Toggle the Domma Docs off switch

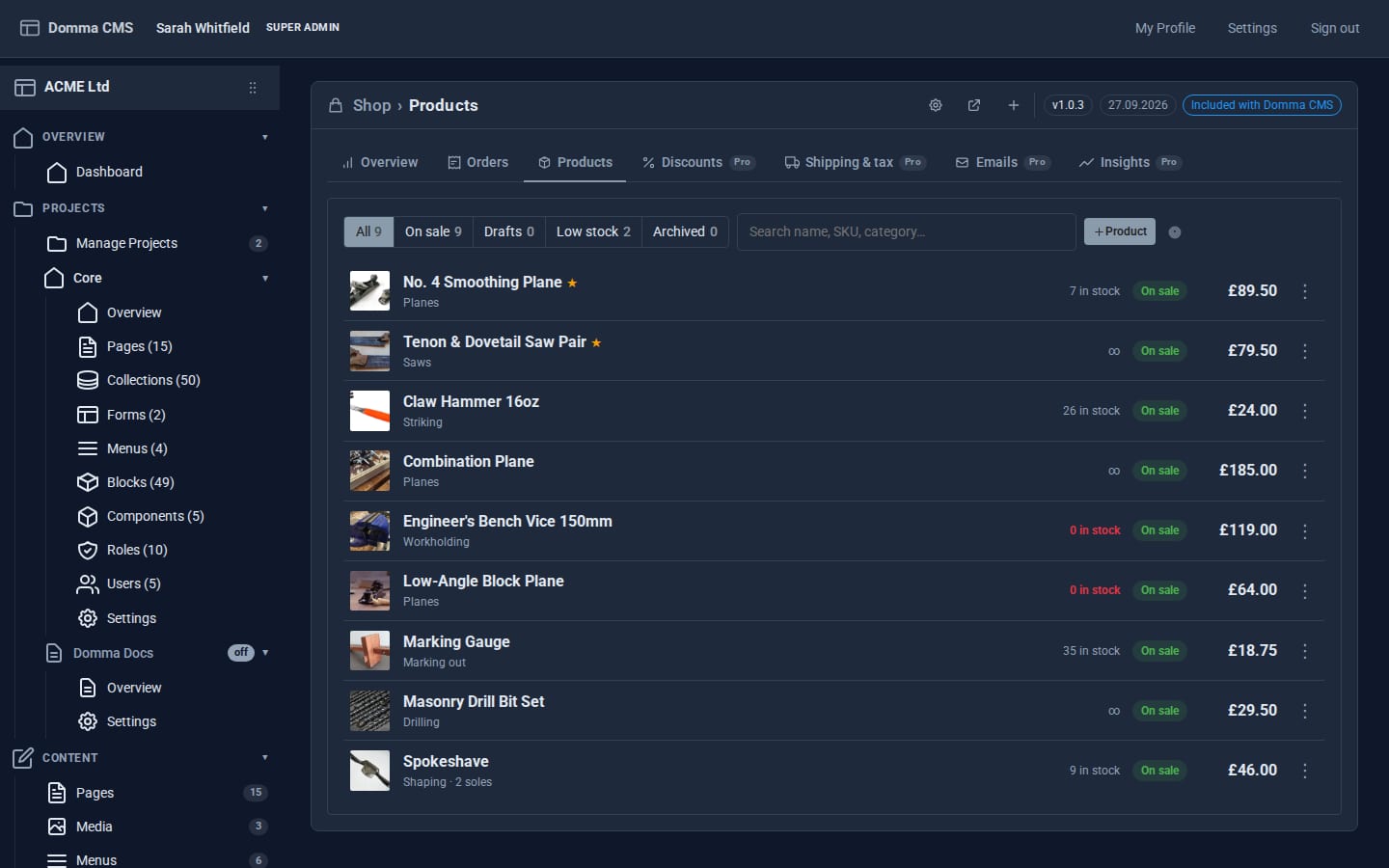[241, 653]
